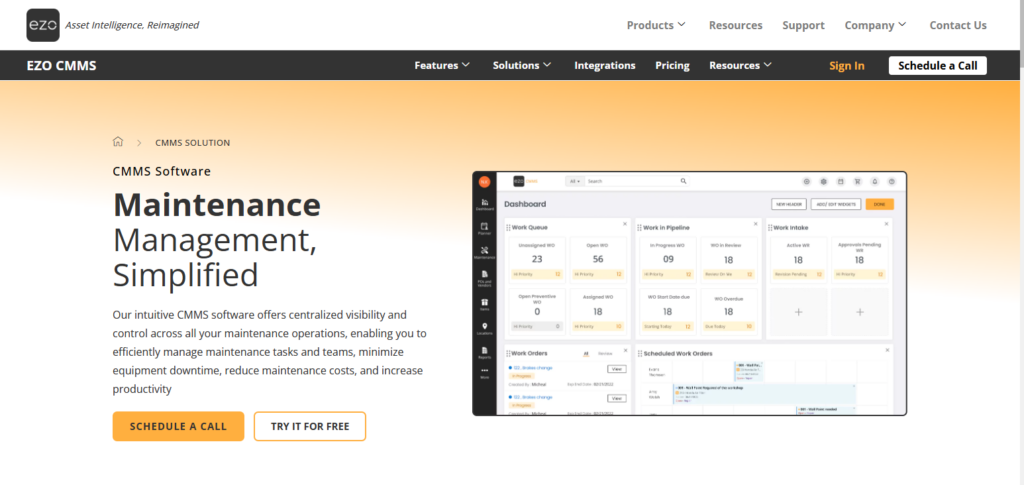Click the EZO CMMS title in nav bar
The image size is (1024, 485).
click(x=61, y=65)
